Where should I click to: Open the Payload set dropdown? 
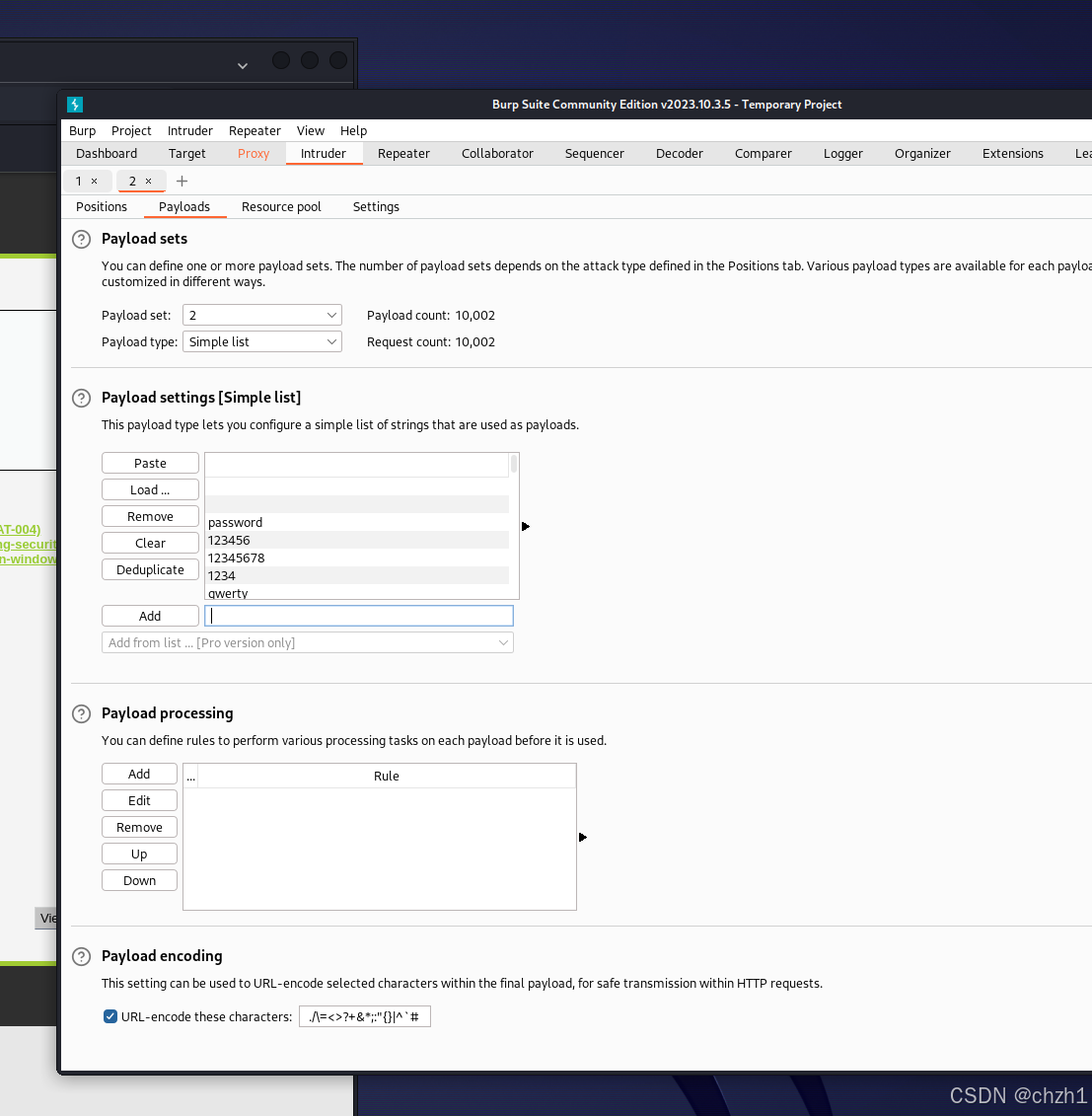pos(262,316)
